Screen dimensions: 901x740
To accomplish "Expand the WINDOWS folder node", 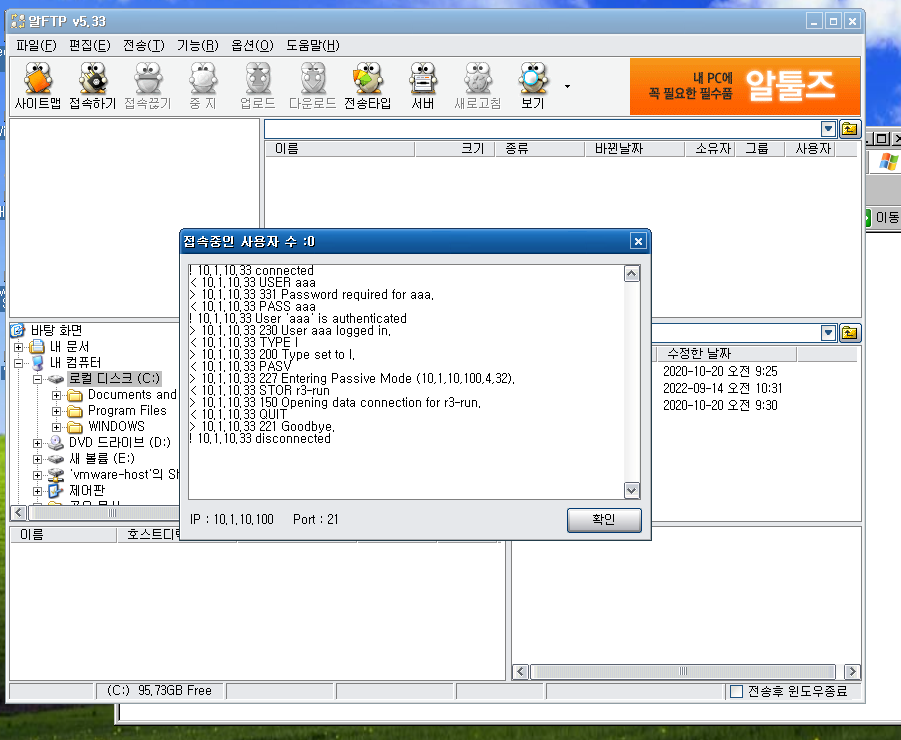I will 56,427.
